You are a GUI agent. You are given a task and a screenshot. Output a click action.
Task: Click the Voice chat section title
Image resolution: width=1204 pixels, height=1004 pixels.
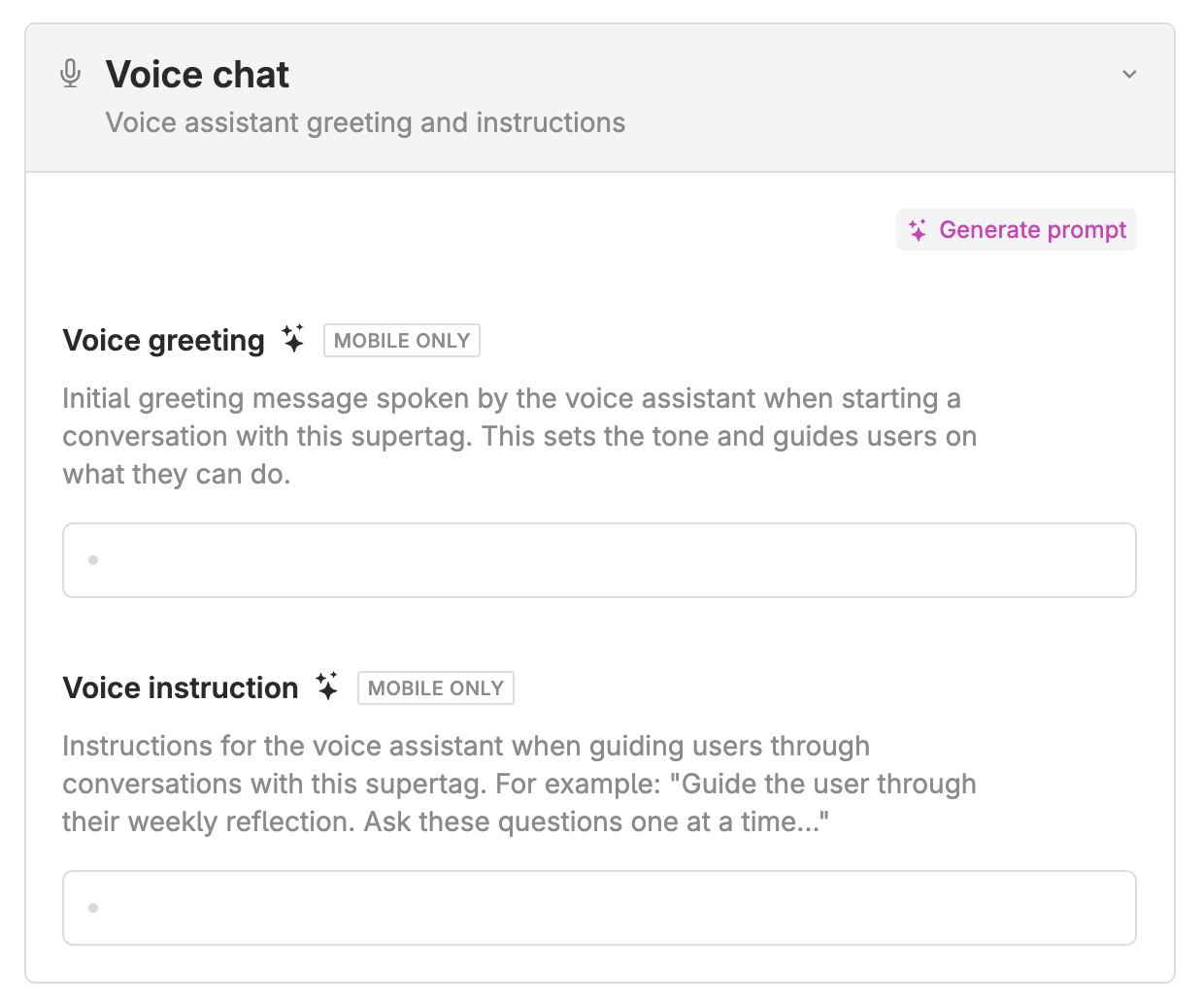pyautogui.click(x=197, y=75)
